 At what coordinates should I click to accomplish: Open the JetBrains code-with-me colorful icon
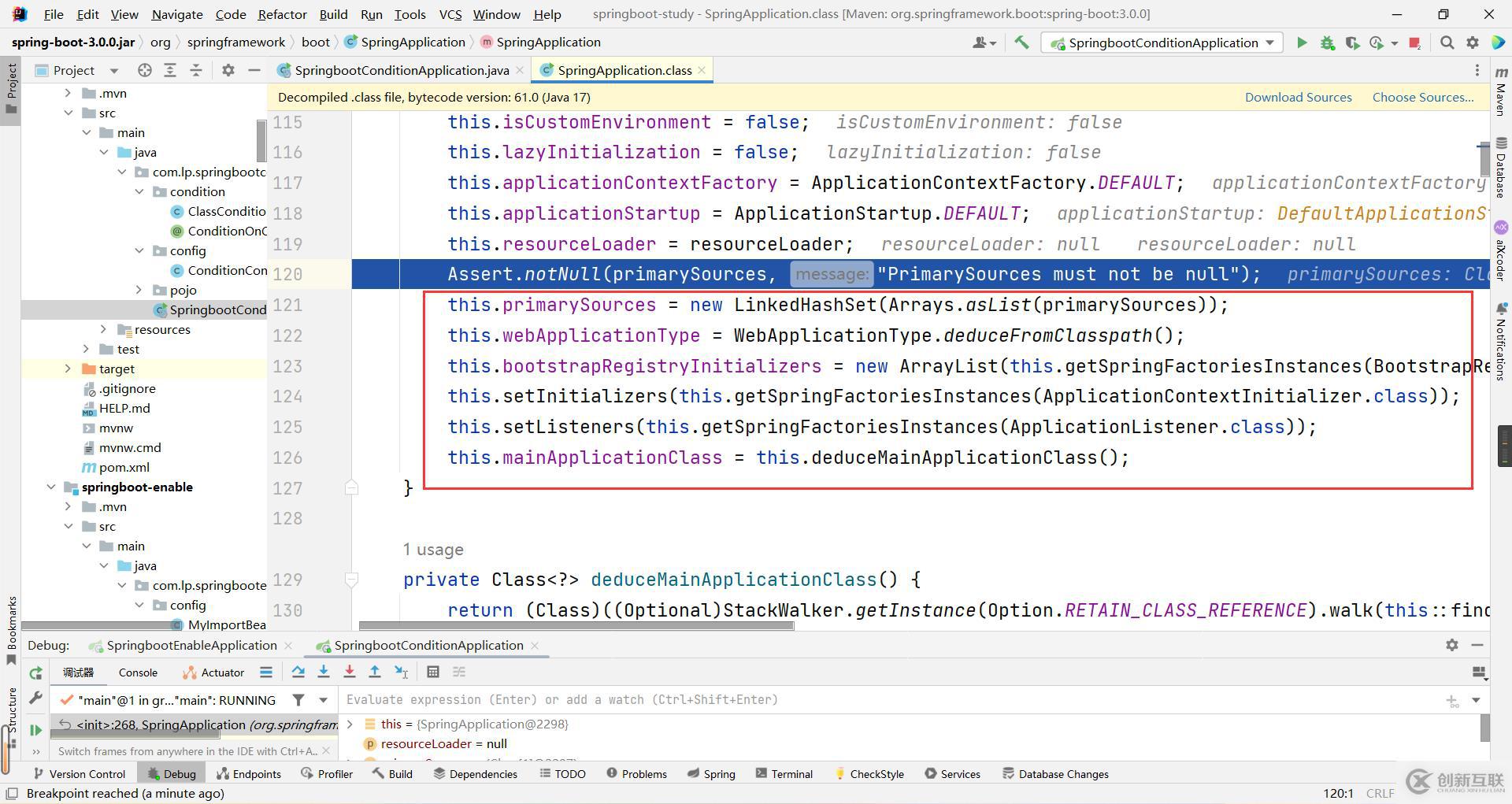pos(1499,43)
